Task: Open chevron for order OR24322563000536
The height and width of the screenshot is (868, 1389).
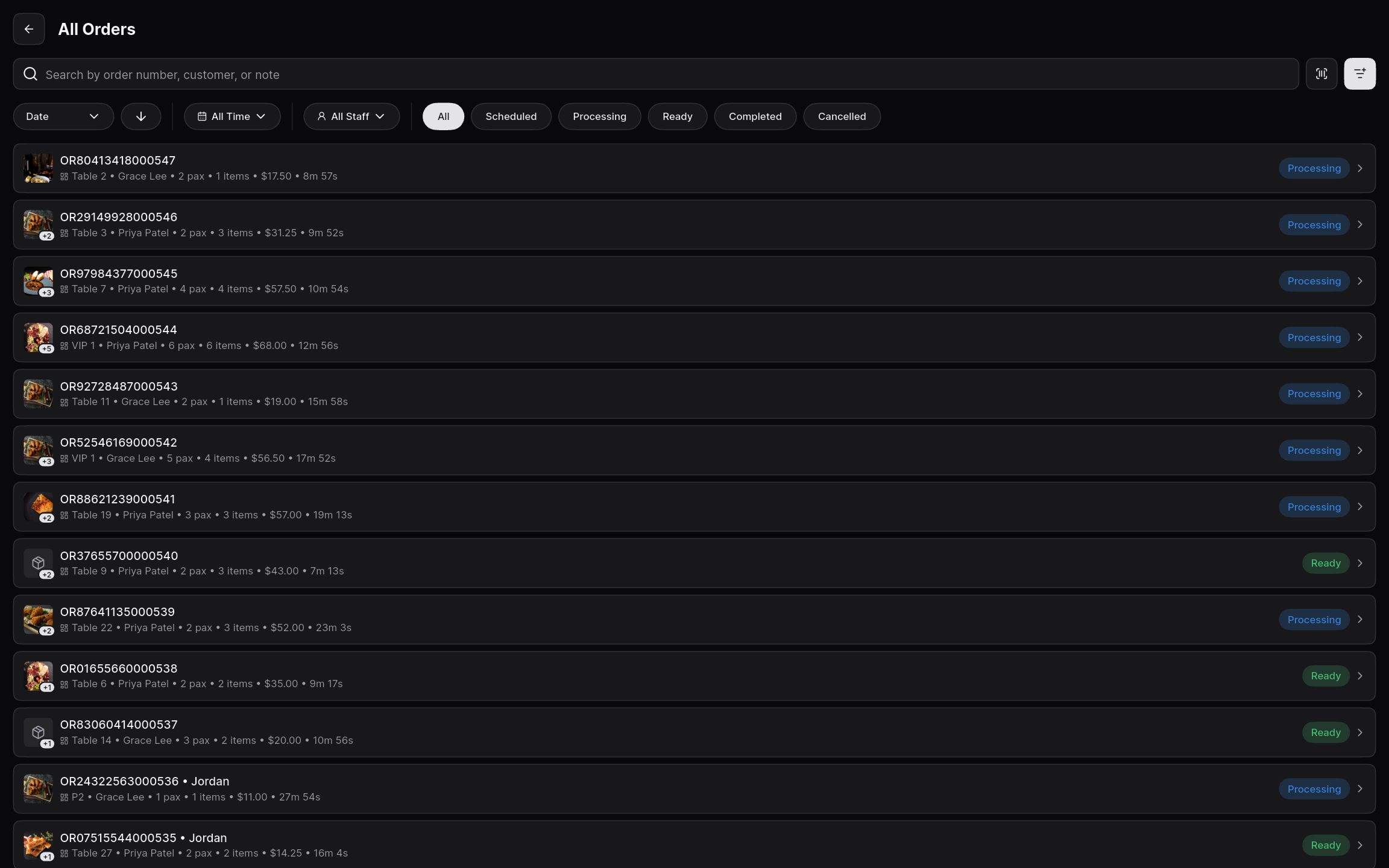Action: point(1360,788)
